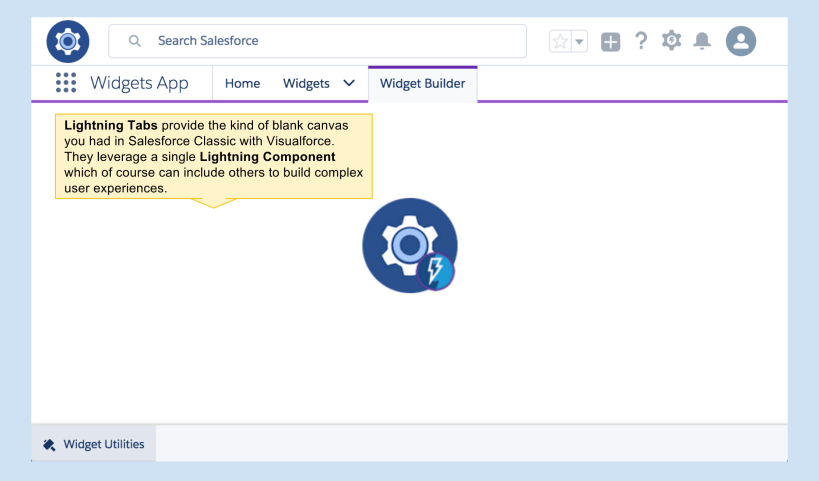819x481 pixels.
Task: Click the favorites star icon
Action: tap(561, 41)
